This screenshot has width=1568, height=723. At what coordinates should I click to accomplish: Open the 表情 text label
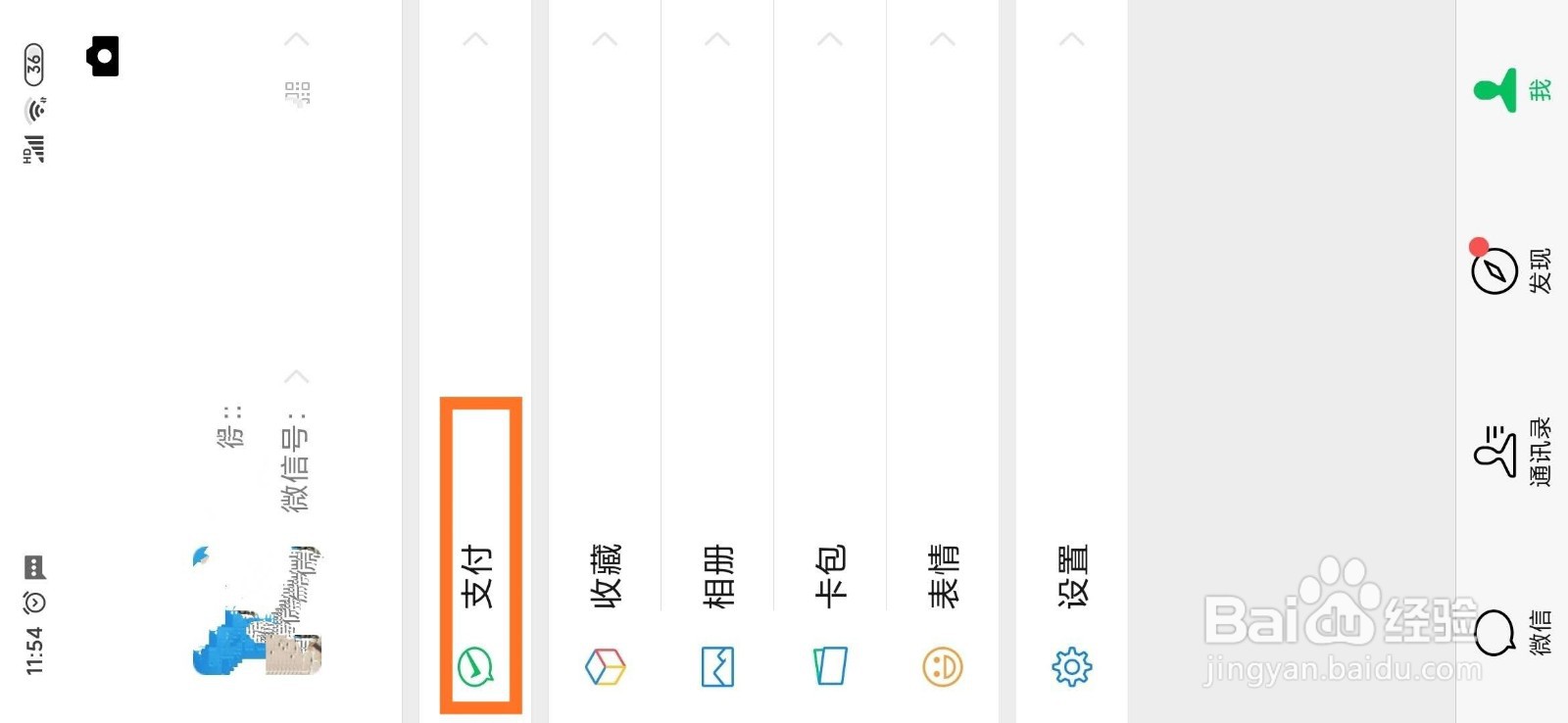coord(943,576)
